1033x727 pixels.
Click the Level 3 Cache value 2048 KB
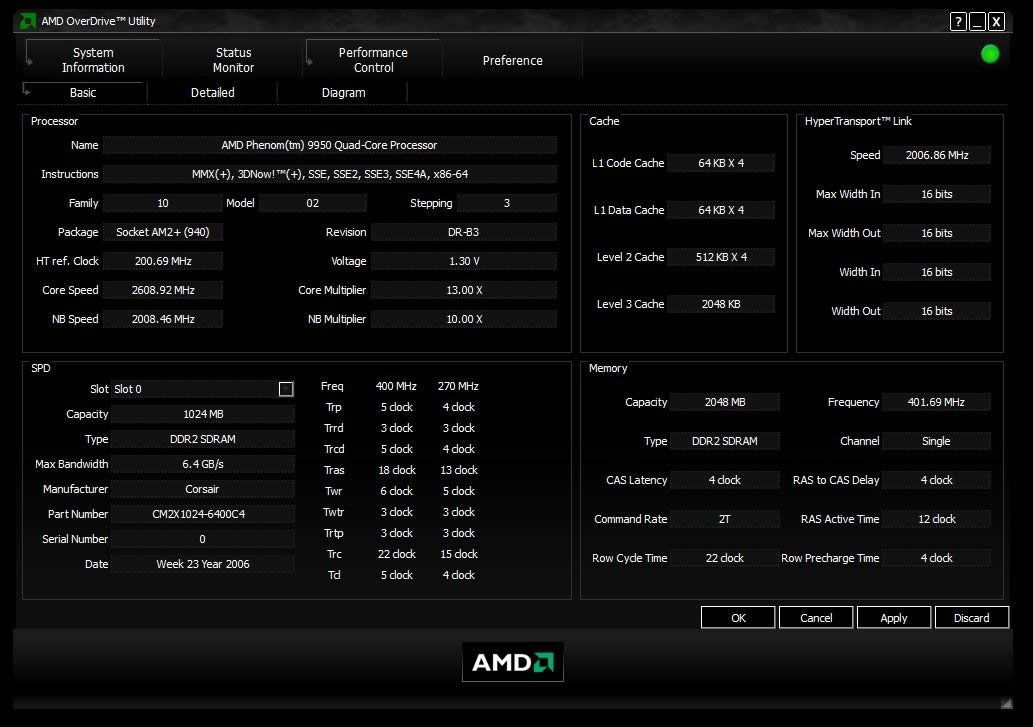(721, 304)
